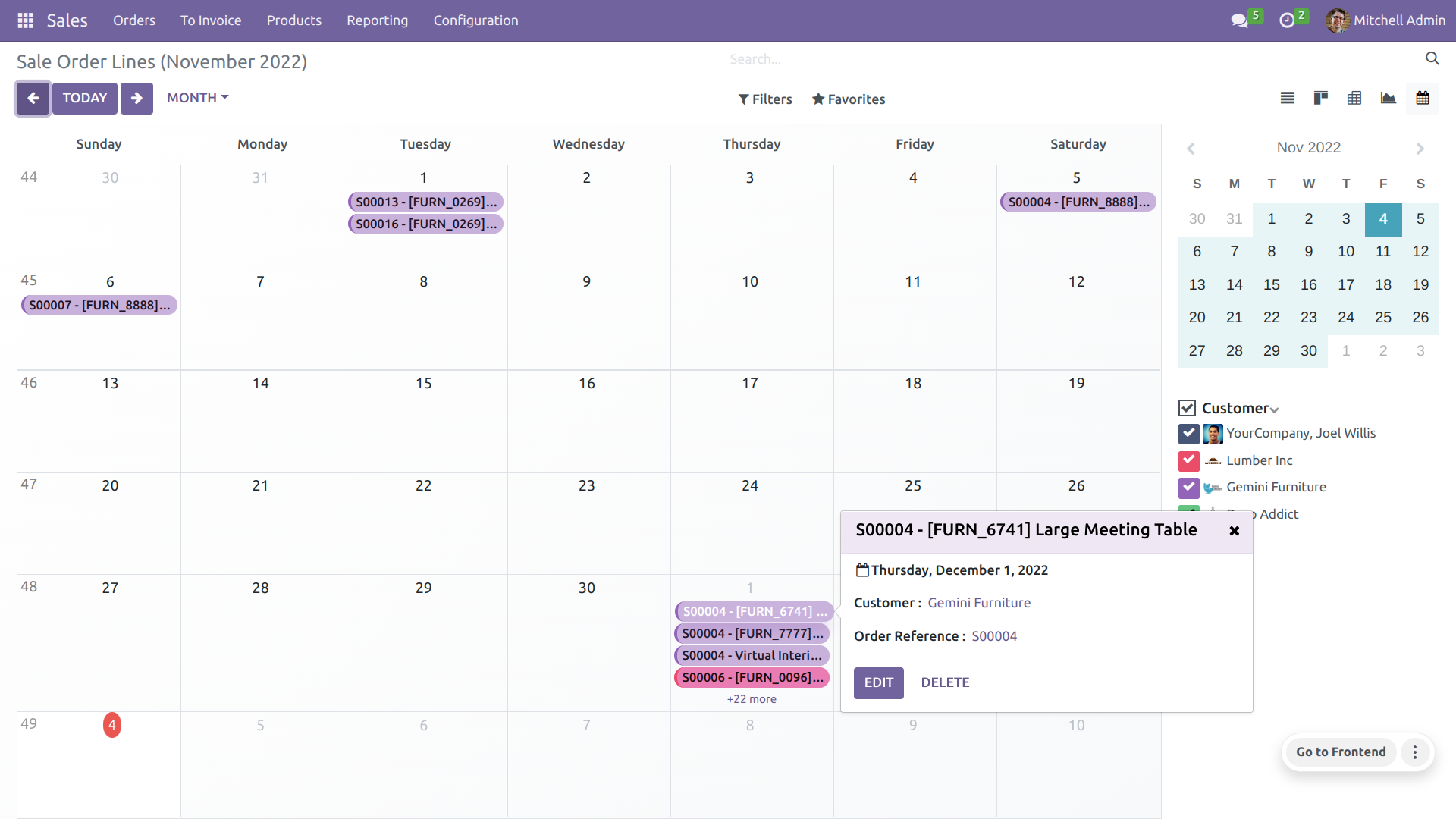1456x819 pixels.
Task: Open the MONTH scale dropdown
Action: (197, 98)
